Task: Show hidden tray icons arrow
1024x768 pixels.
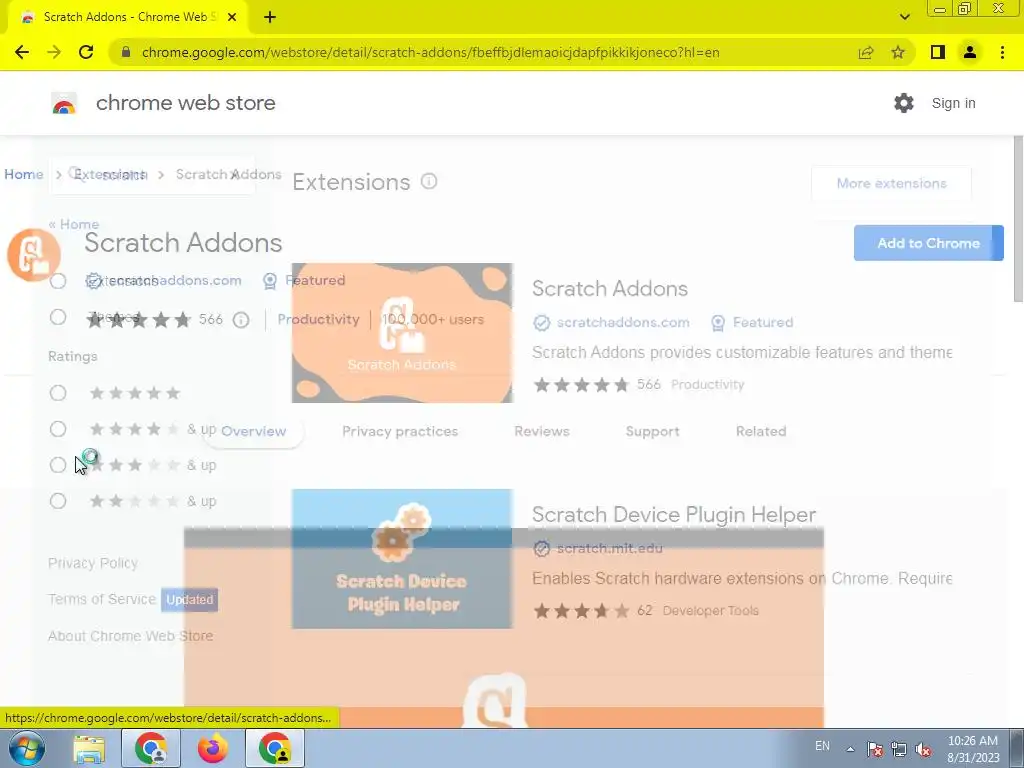Action: [x=850, y=750]
